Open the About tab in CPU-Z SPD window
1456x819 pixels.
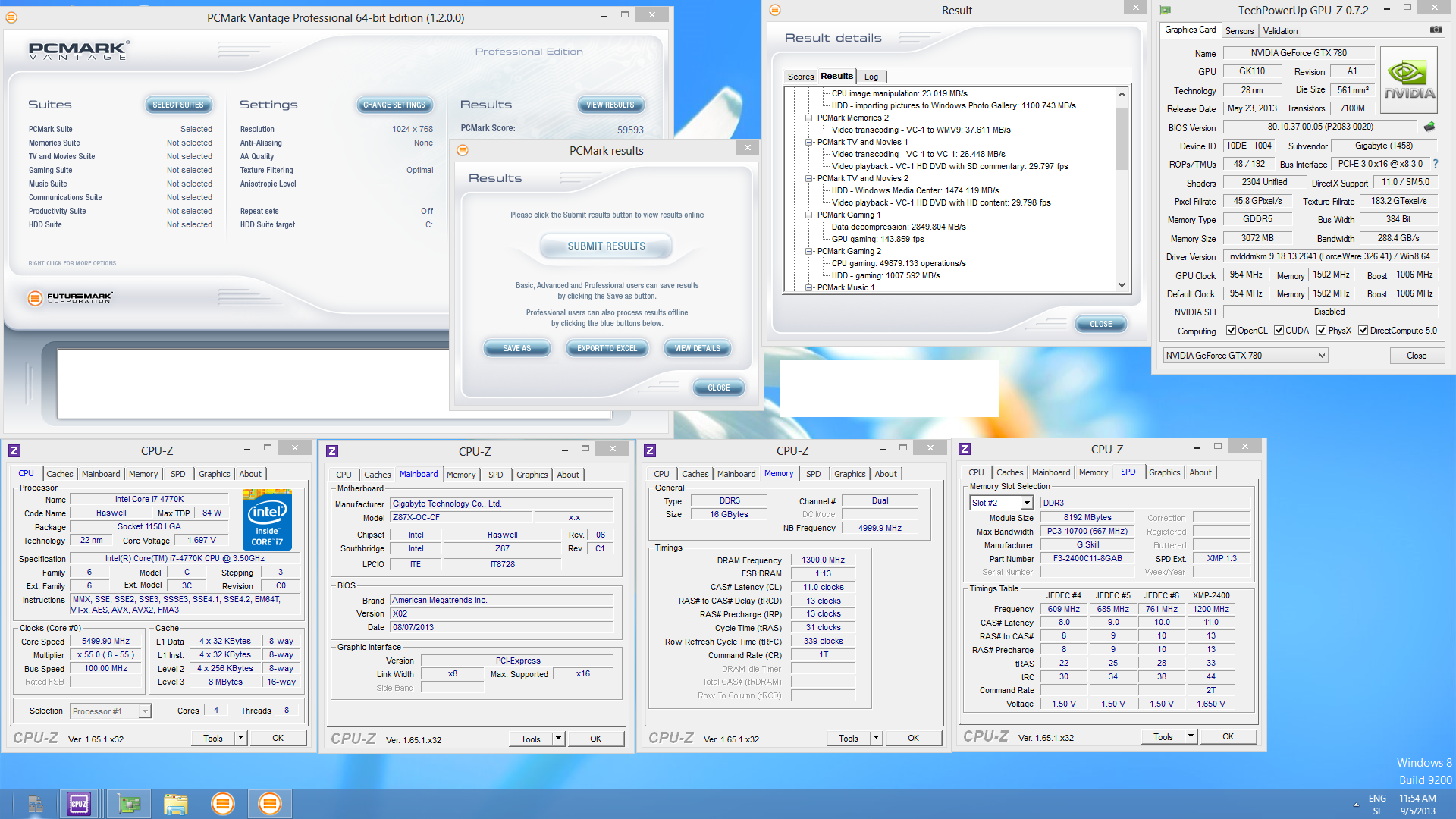point(1200,472)
